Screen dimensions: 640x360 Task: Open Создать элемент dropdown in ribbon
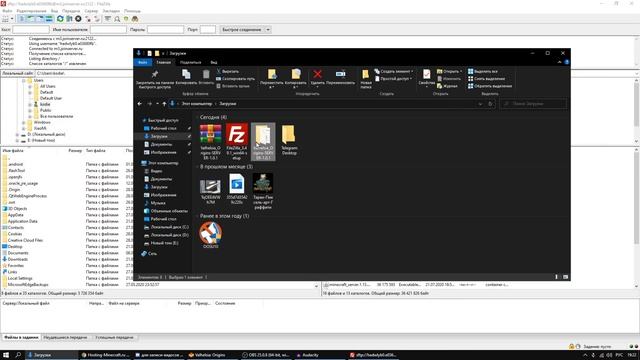click(412, 71)
